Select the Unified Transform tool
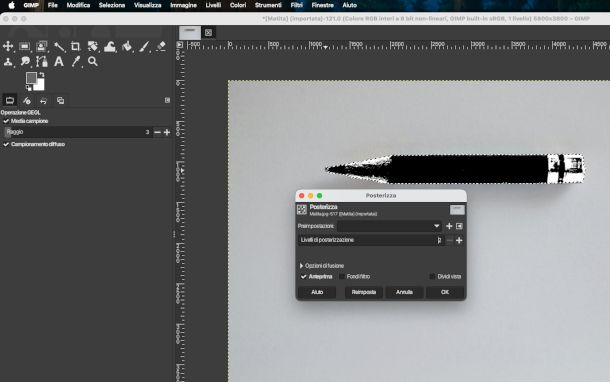This screenshot has height=382, width=610. [x=93, y=47]
